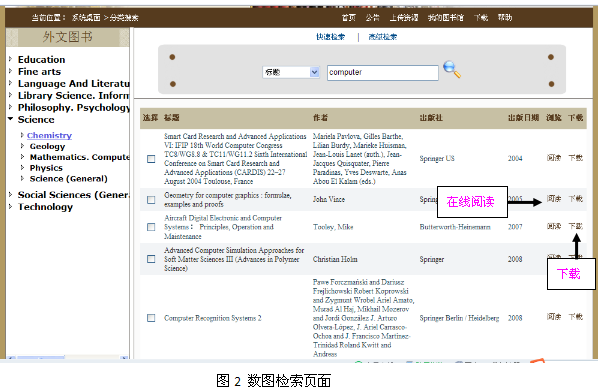Check the Aircraft Digital Electronic row checkbox
Viewport: 601px width, 391px height.
(x=151, y=227)
